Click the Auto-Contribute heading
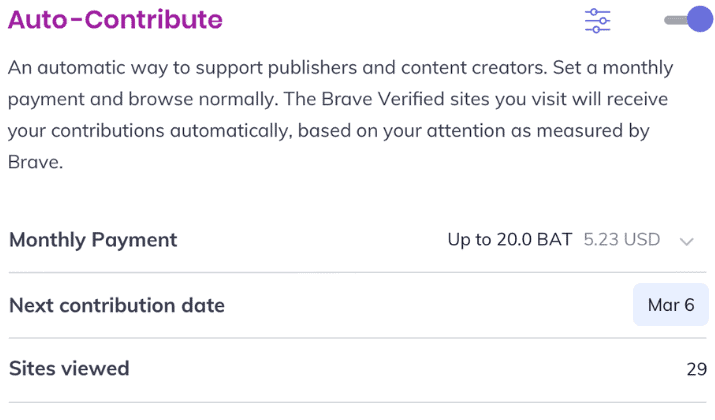Screen dimensions: 715x420 [115, 20]
